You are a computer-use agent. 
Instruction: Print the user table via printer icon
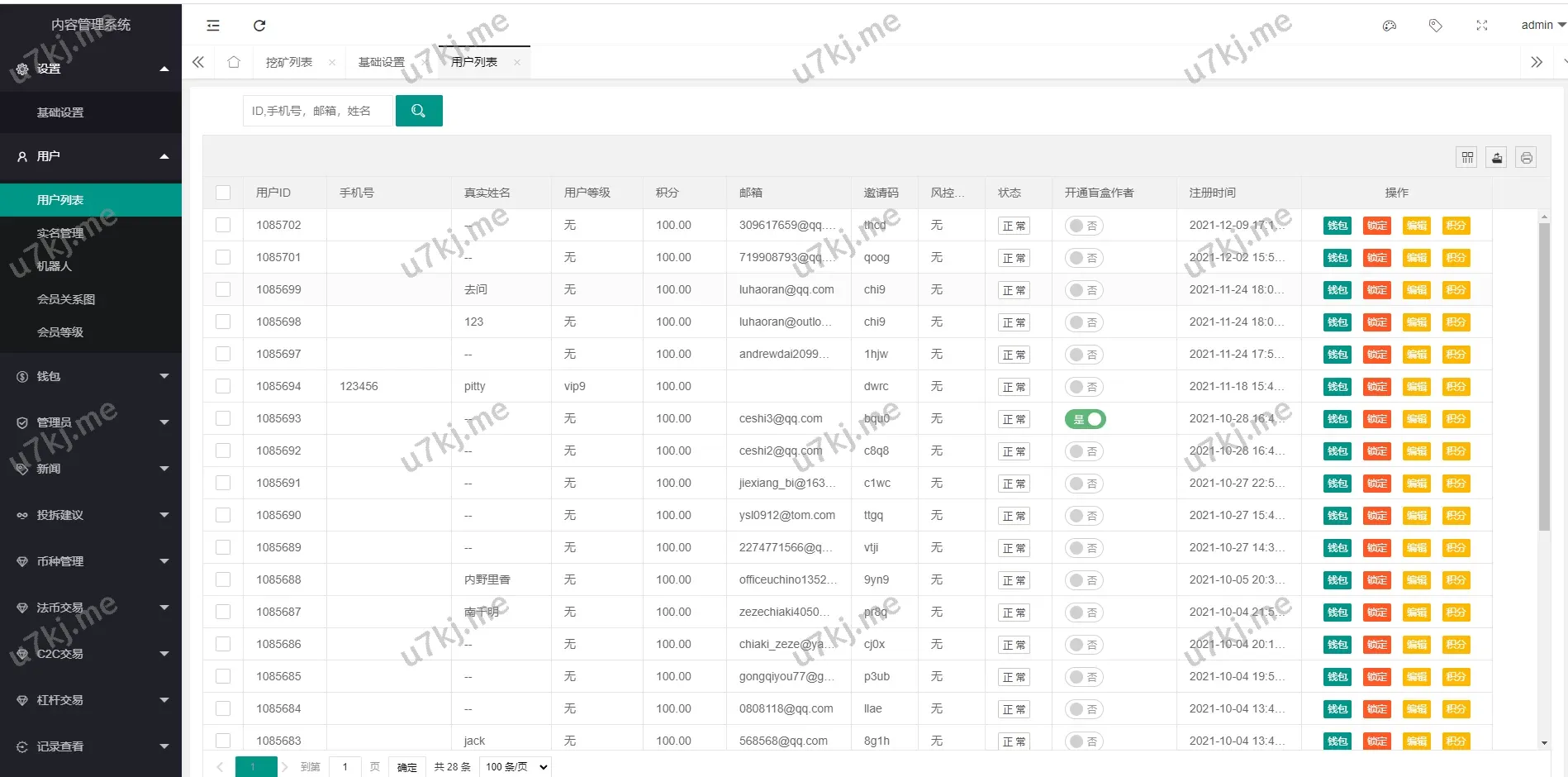point(1526,157)
